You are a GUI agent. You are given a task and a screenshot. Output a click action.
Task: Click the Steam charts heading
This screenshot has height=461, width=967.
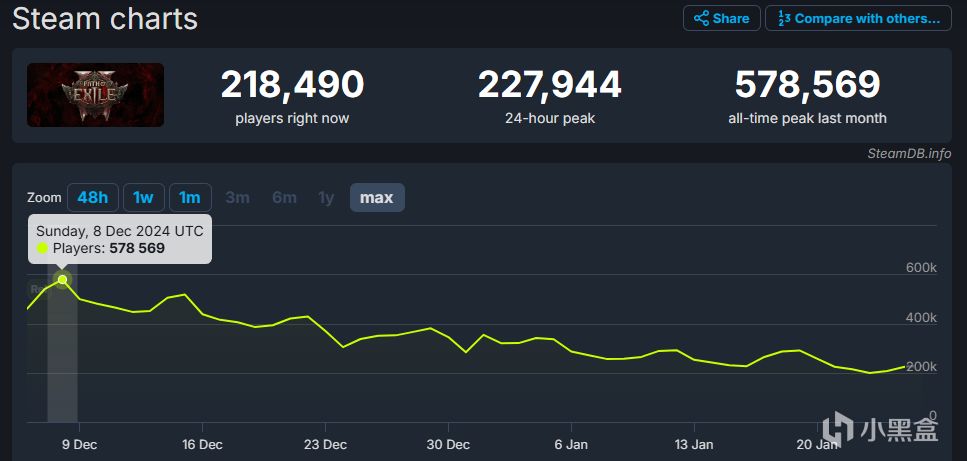105,18
